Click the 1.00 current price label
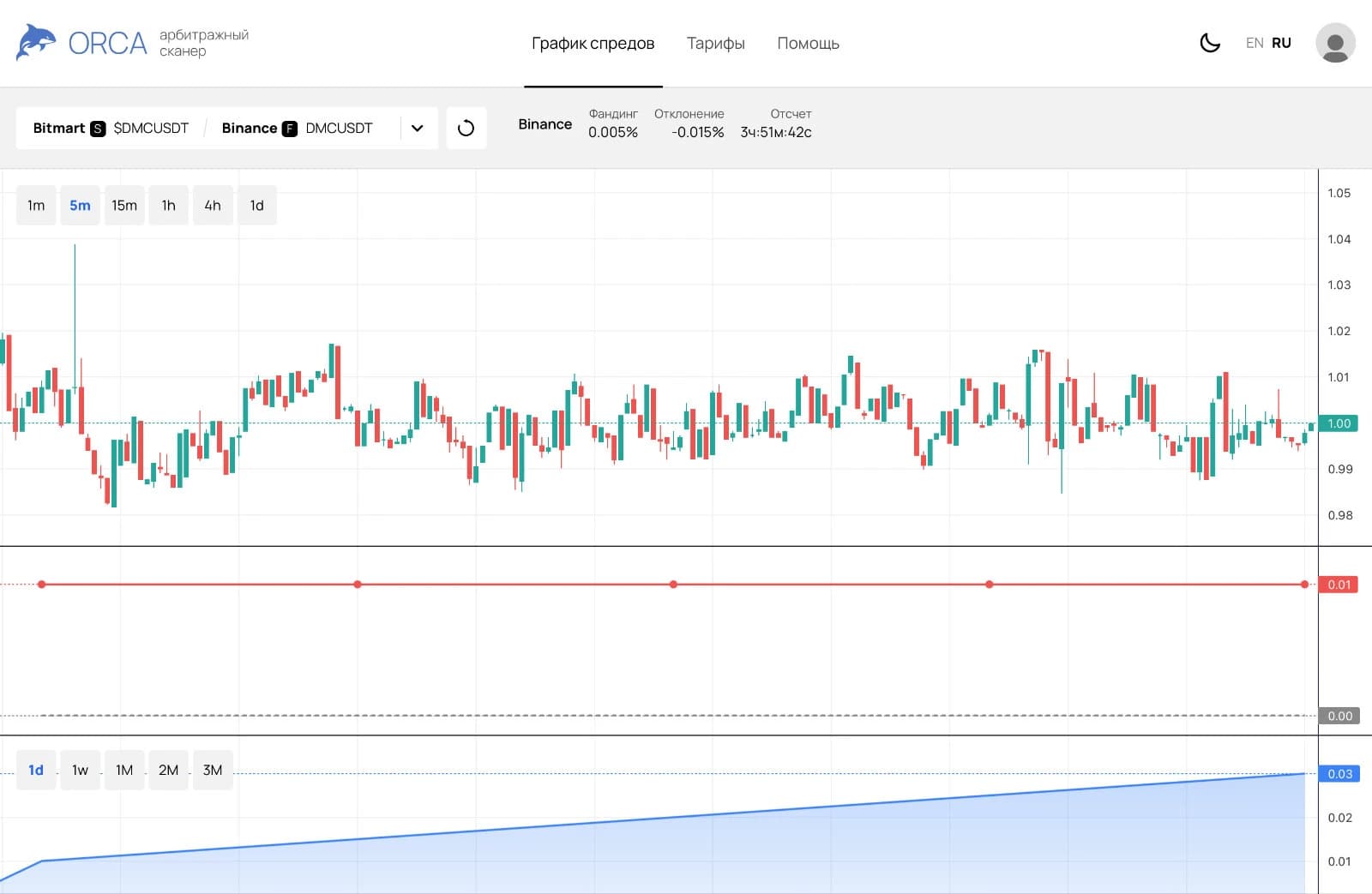Screen dimensions: 1372x894 pyautogui.click(x=1339, y=423)
